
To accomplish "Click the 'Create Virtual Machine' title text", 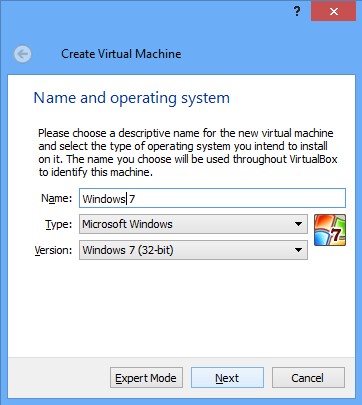I will point(121,54).
